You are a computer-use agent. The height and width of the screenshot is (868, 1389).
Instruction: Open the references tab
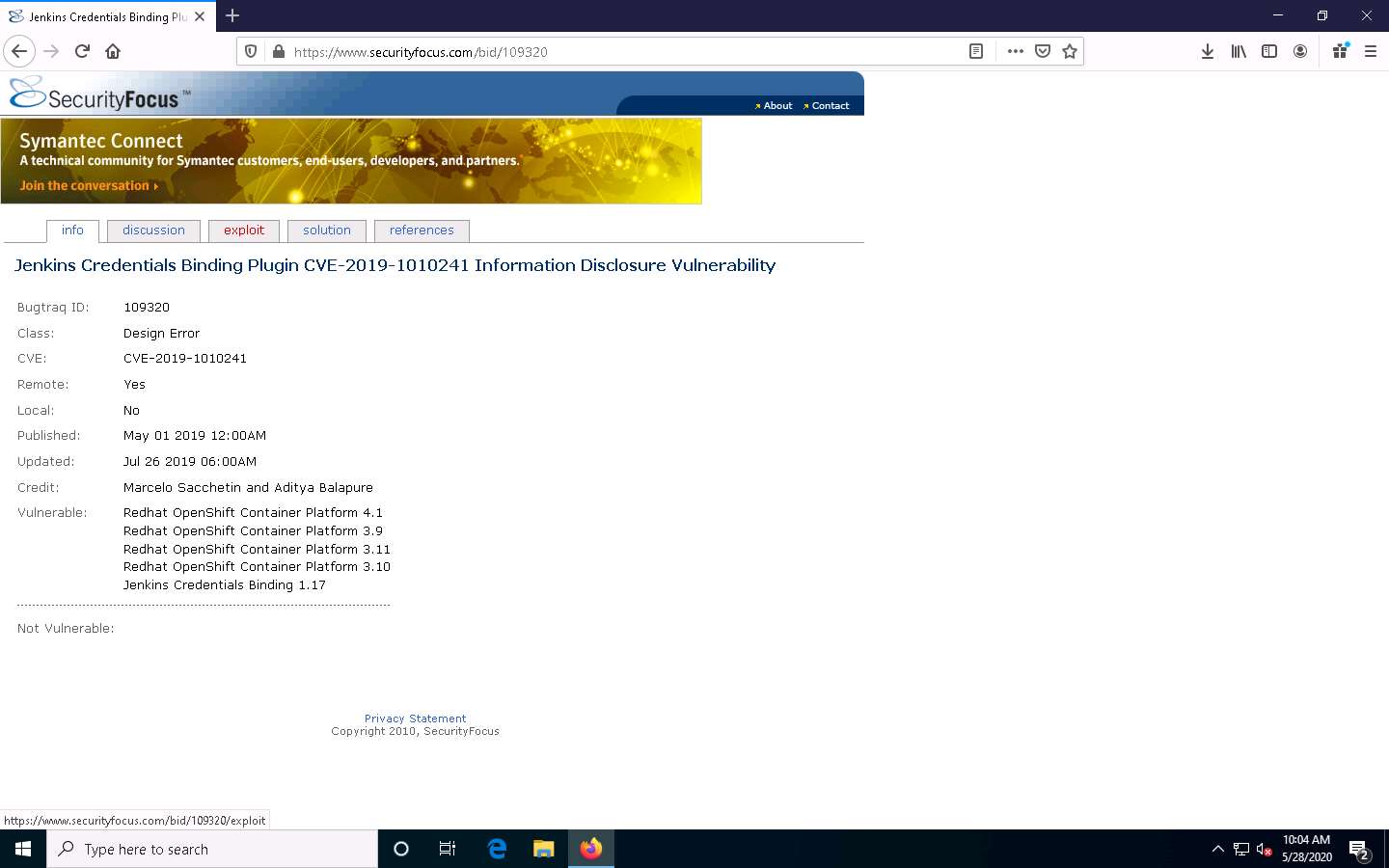tap(422, 231)
